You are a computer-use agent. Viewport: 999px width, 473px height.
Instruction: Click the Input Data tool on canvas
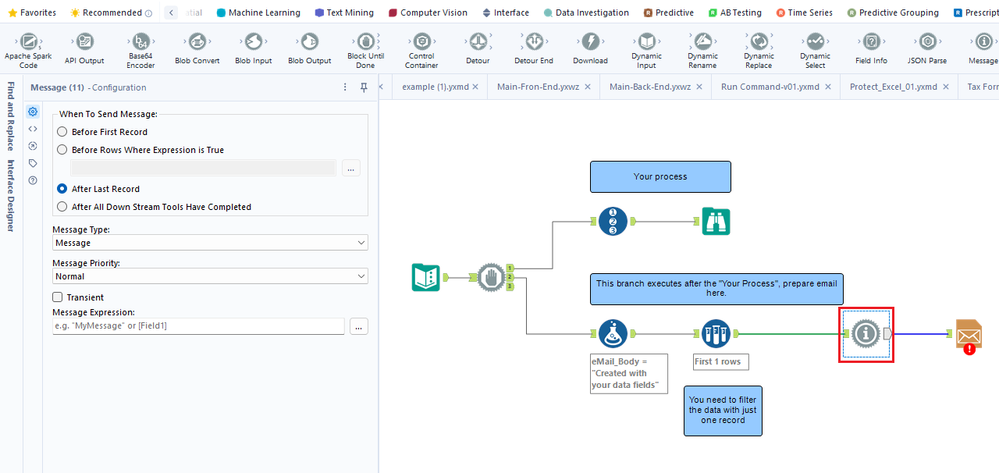[426, 277]
